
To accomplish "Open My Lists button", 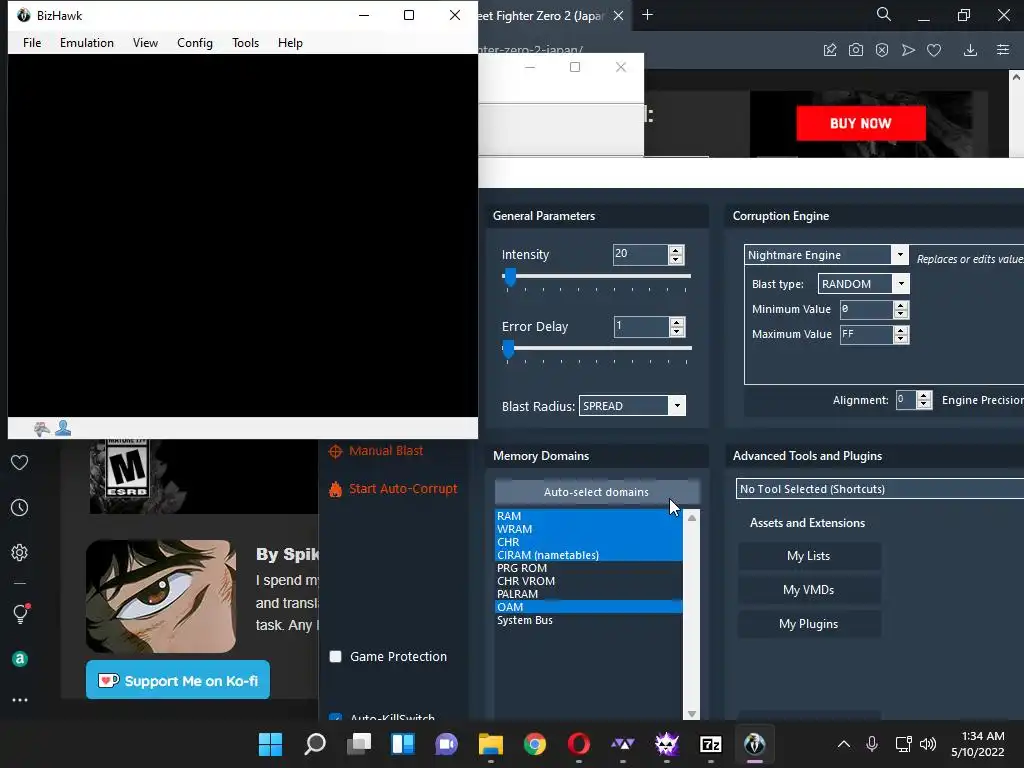I will pos(809,556).
